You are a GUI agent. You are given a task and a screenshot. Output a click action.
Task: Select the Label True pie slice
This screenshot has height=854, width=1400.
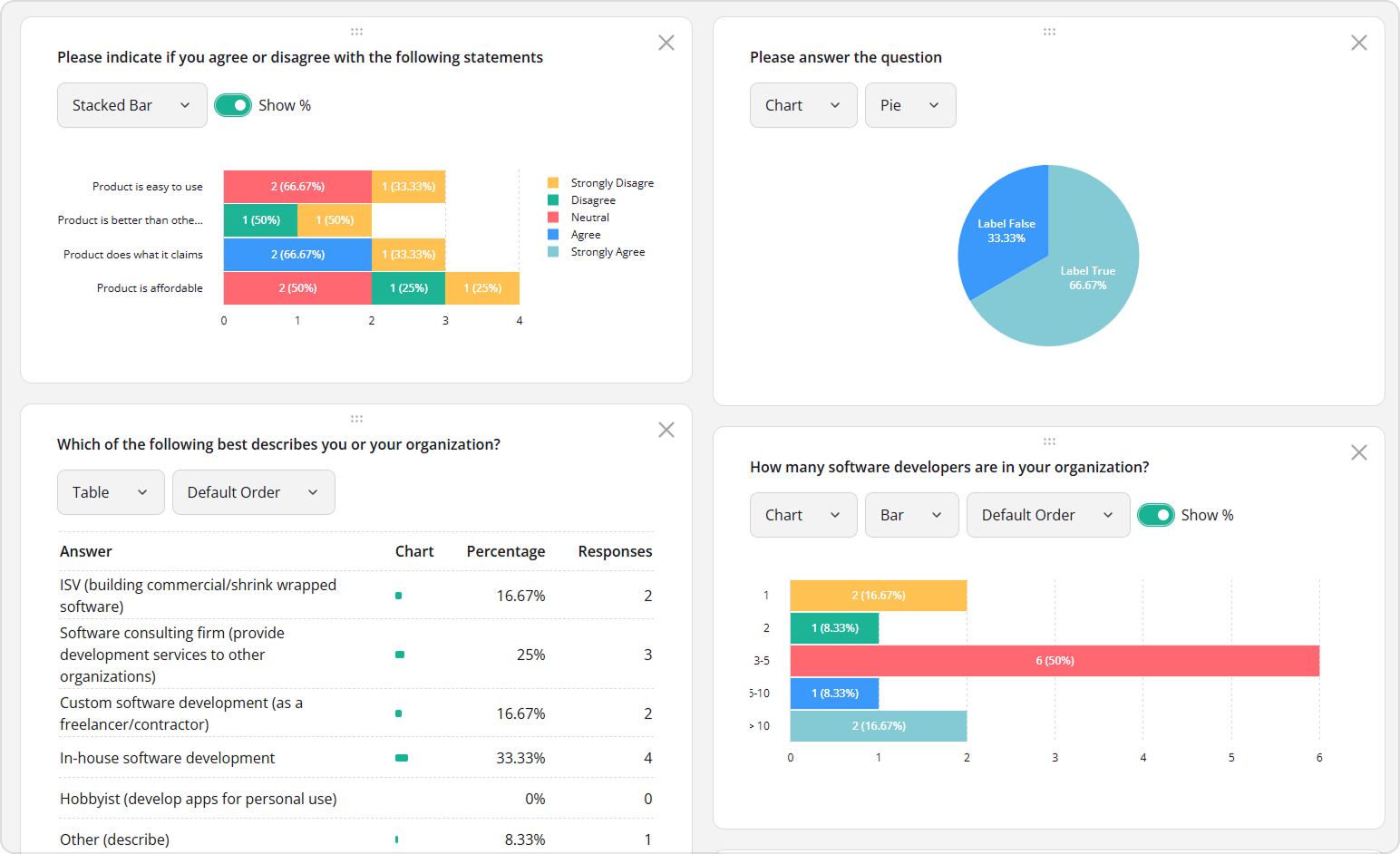click(x=1088, y=277)
